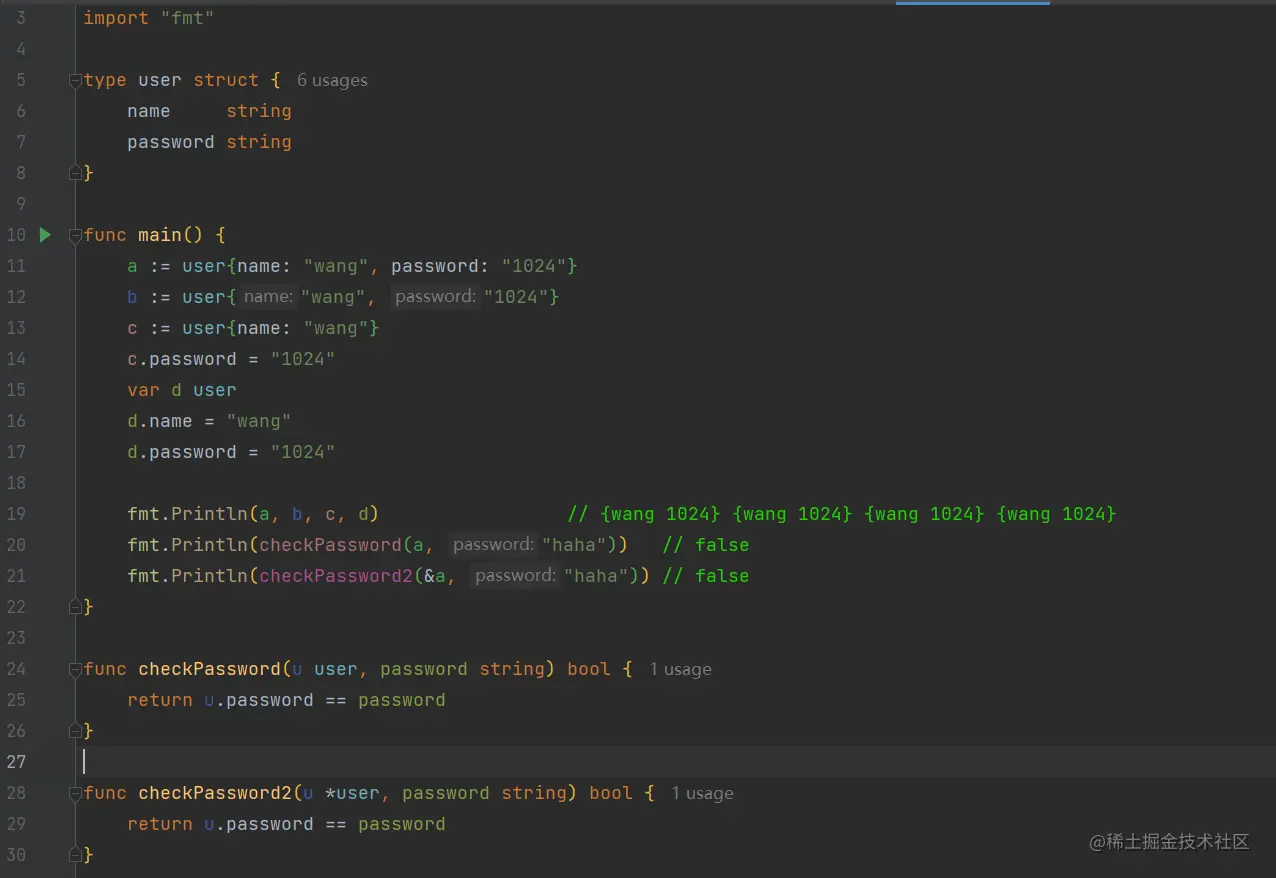Viewport: 1276px width, 878px height.
Task: Click 'user{name: "wang"}' on line 13
Action: [281, 328]
